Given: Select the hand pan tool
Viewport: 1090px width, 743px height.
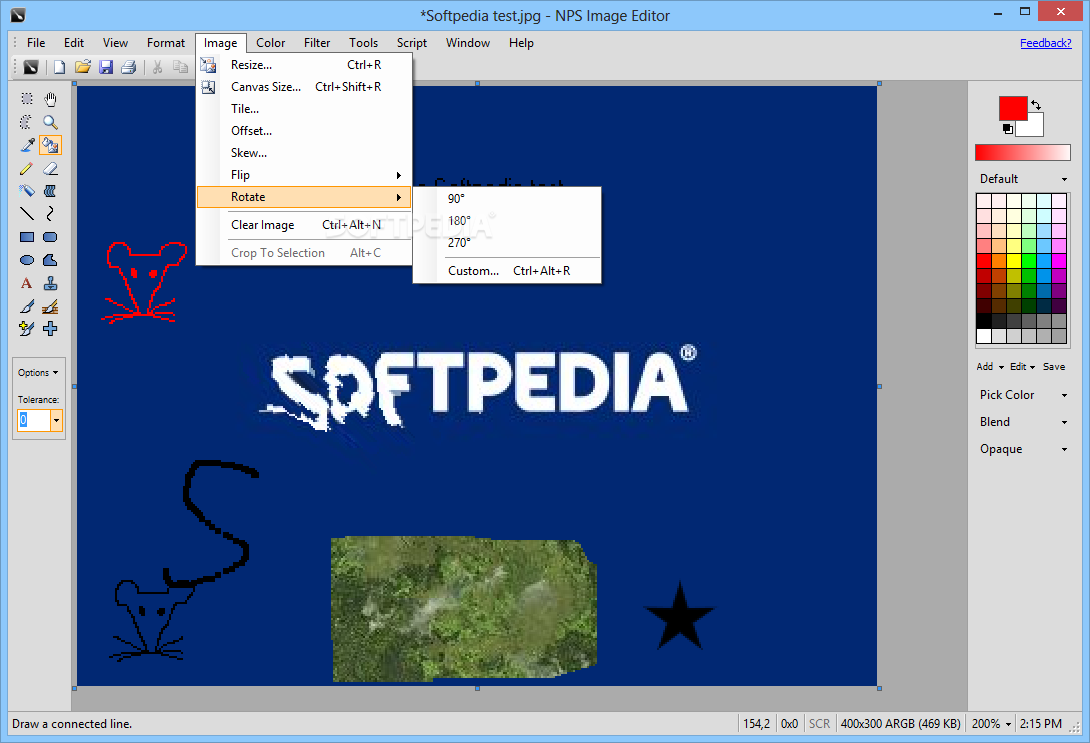Looking at the screenshot, I should [x=50, y=99].
